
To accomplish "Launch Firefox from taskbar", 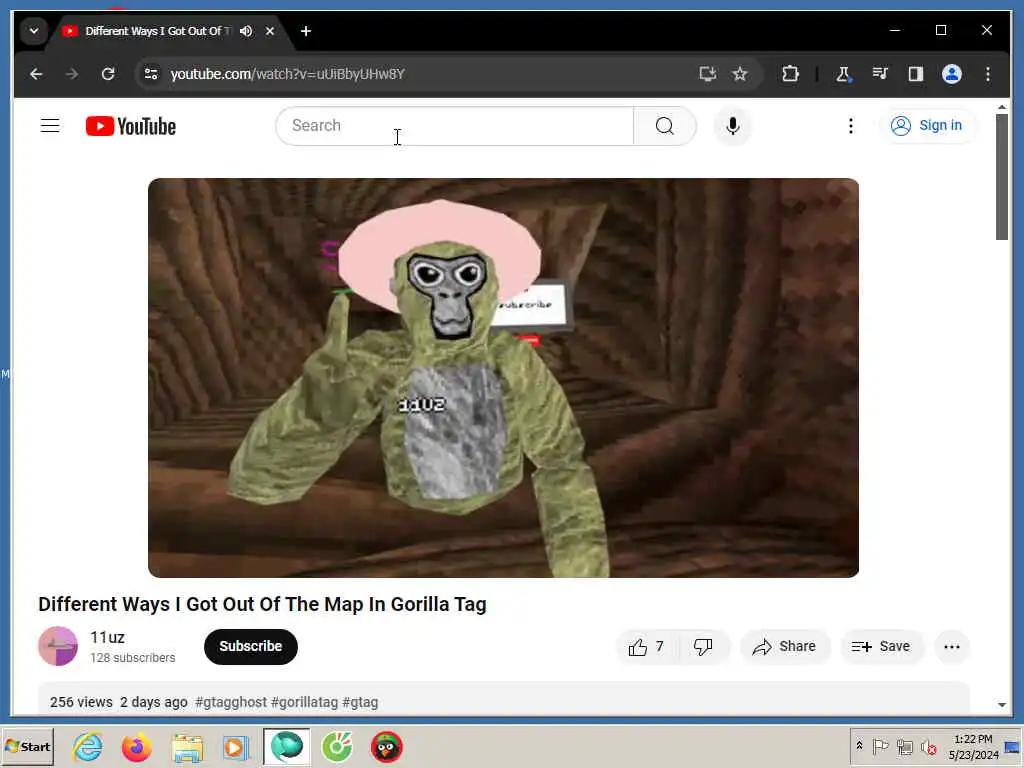I will point(136,747).
